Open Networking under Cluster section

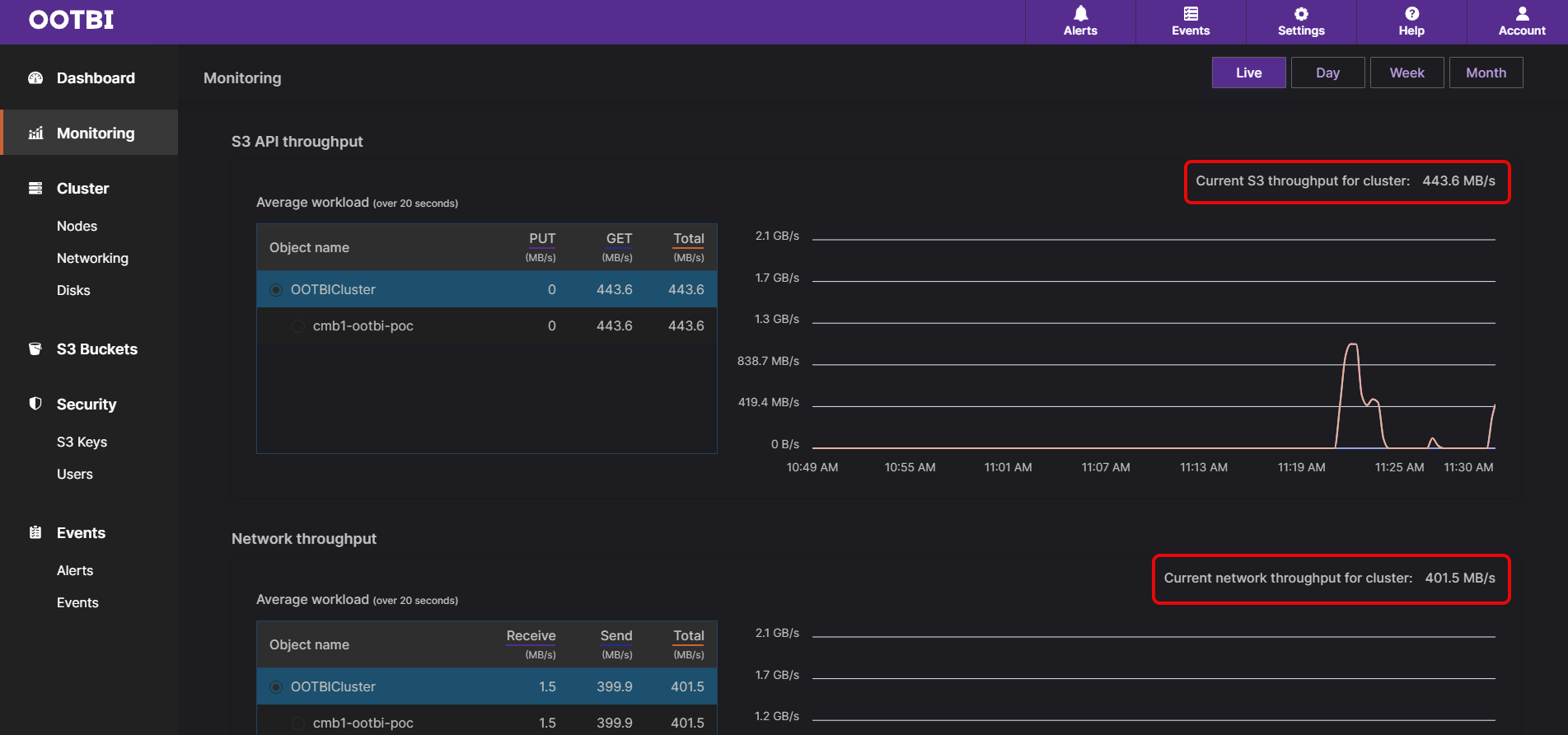pos(92,258)
